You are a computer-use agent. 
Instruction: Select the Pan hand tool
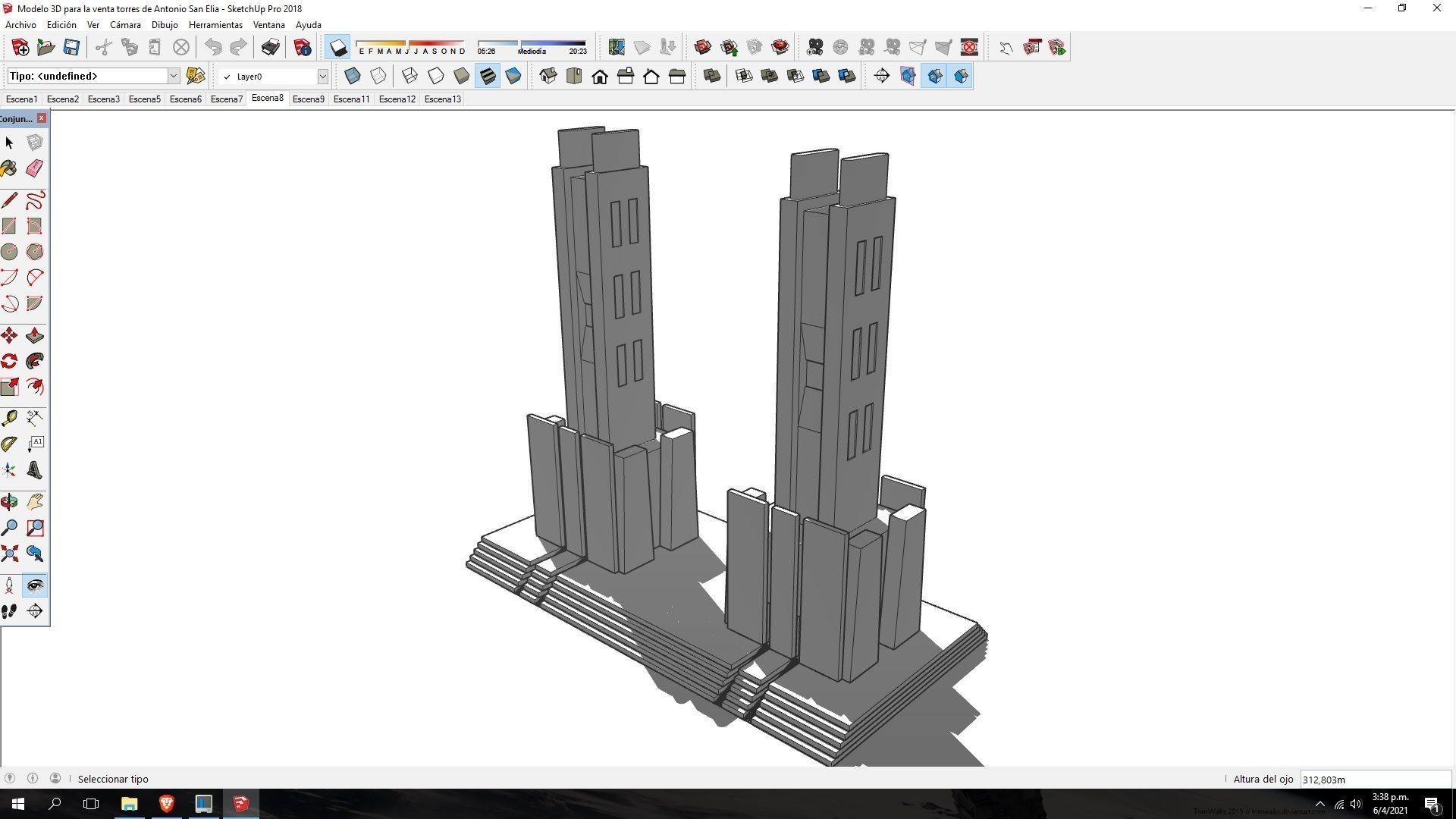tap(34, 502)
